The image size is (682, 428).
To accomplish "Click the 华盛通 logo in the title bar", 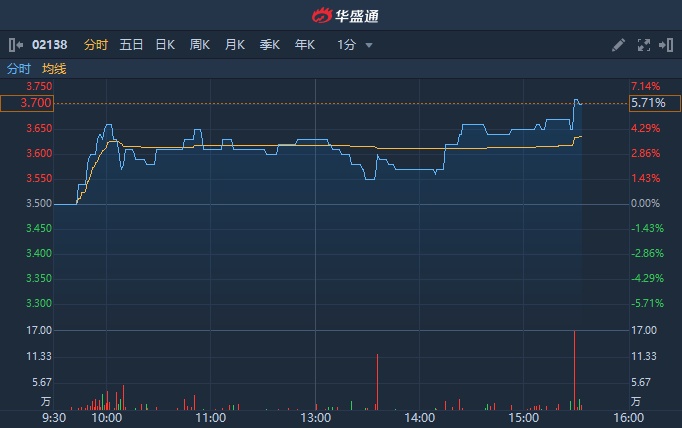I will [342, 15].
